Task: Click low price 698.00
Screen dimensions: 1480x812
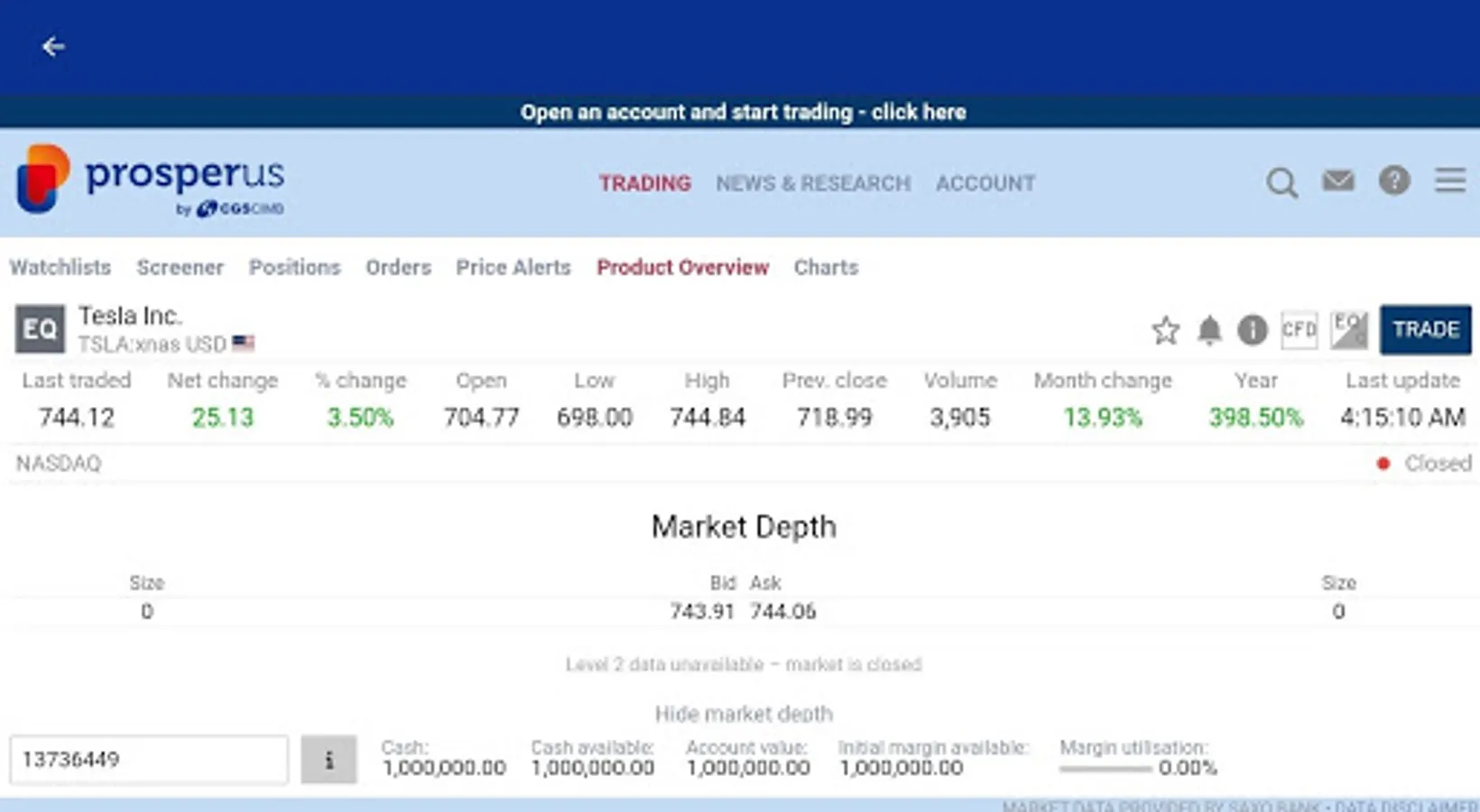Action: click(595, 418)
